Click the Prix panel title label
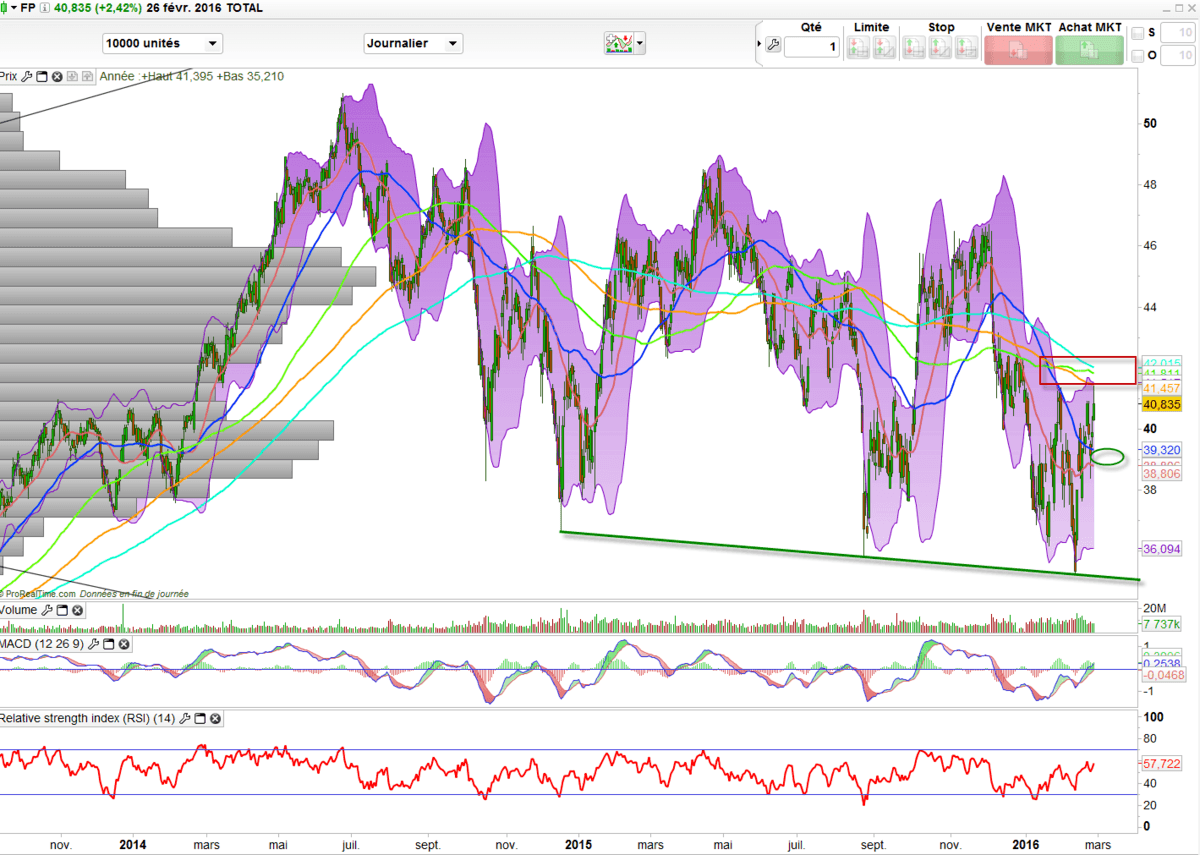This screenshot has height=855, width=1200. click(9, 76)
